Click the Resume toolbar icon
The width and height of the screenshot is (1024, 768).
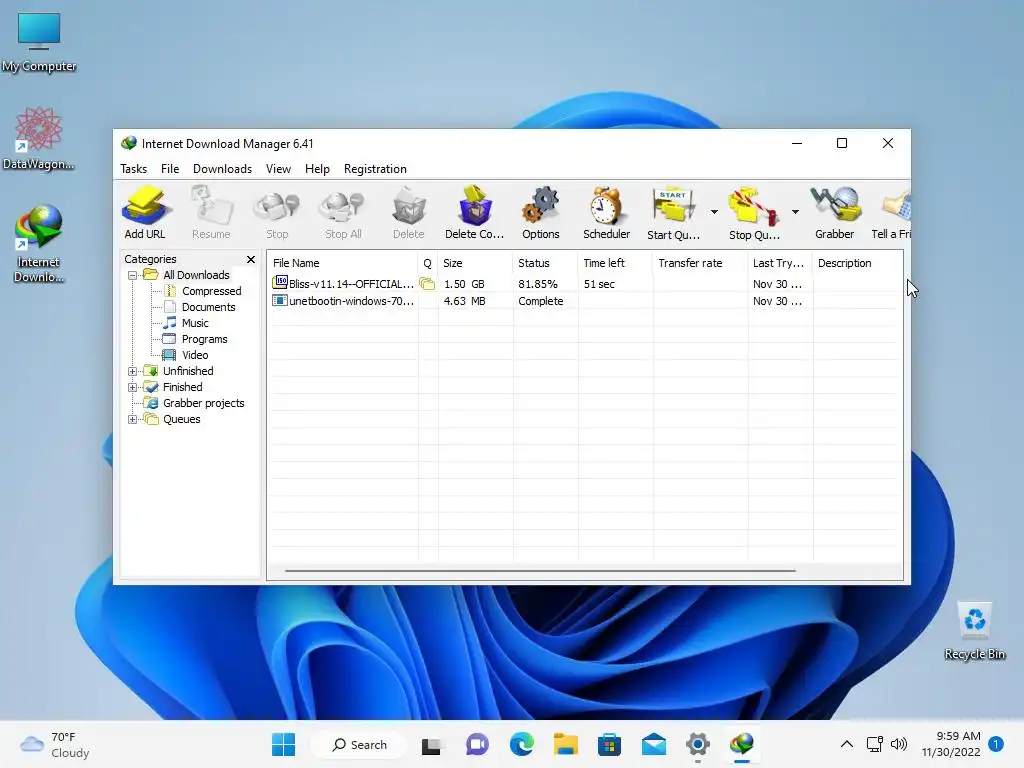(211, 213)
